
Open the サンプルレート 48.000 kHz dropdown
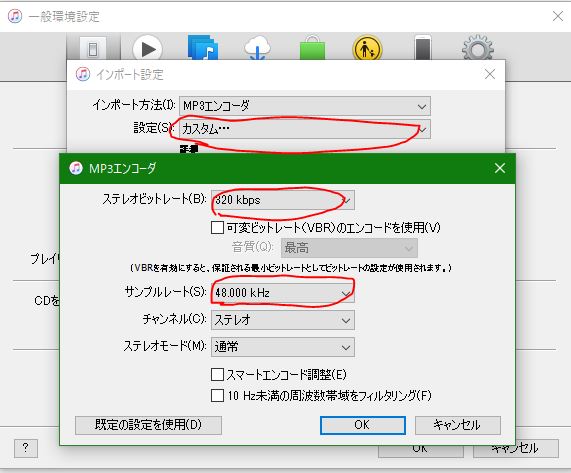click(x=283, y=293)
